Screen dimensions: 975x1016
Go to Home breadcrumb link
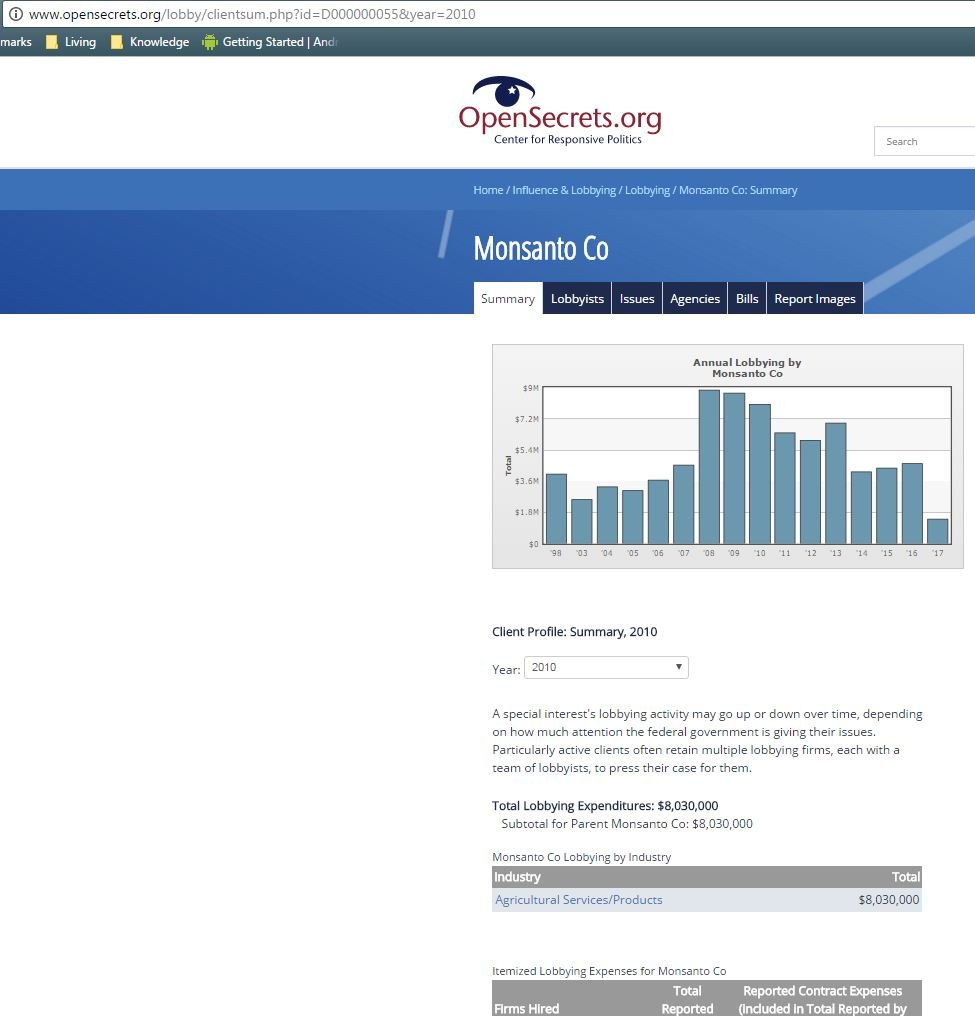488,190
